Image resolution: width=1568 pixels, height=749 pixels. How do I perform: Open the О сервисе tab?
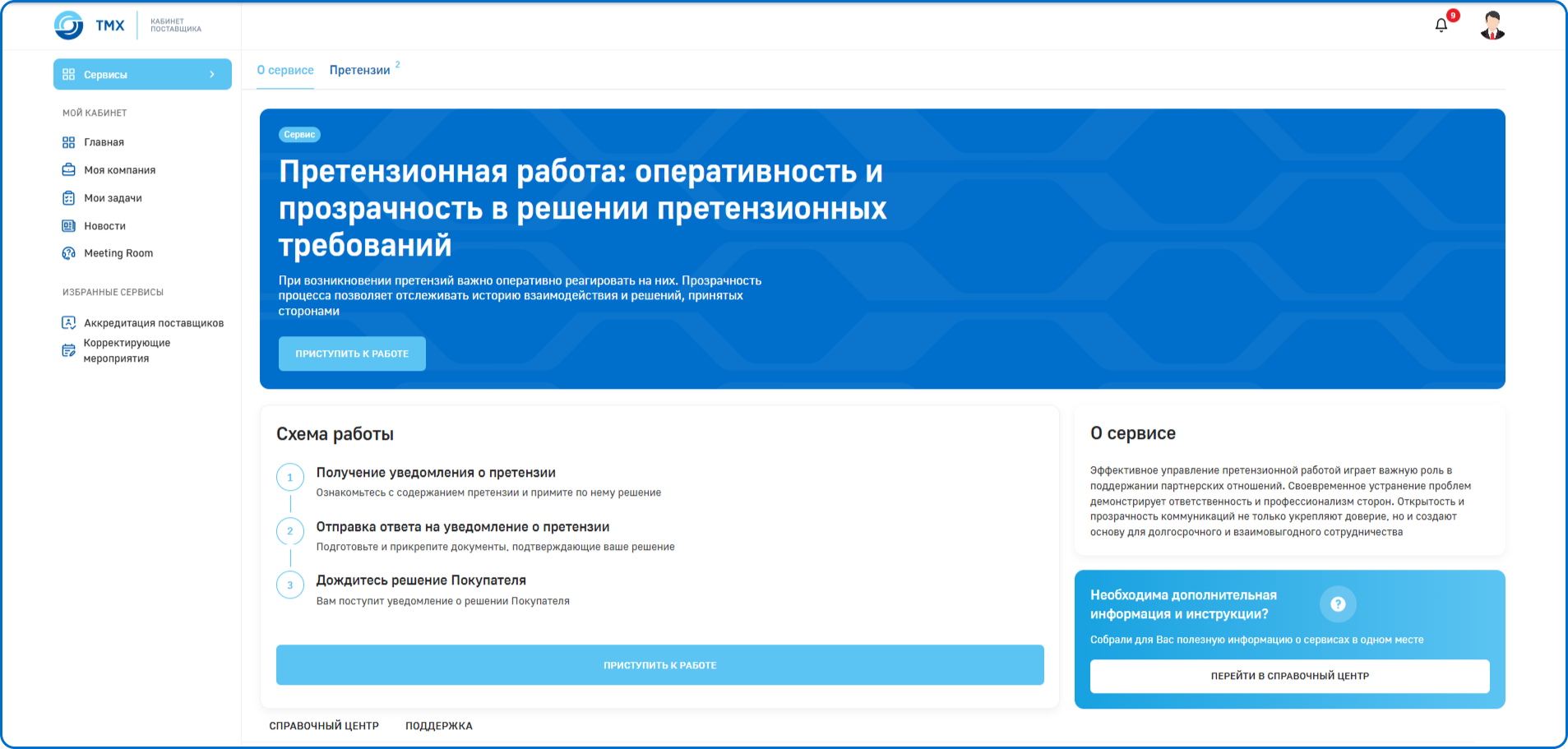[284, 70]
